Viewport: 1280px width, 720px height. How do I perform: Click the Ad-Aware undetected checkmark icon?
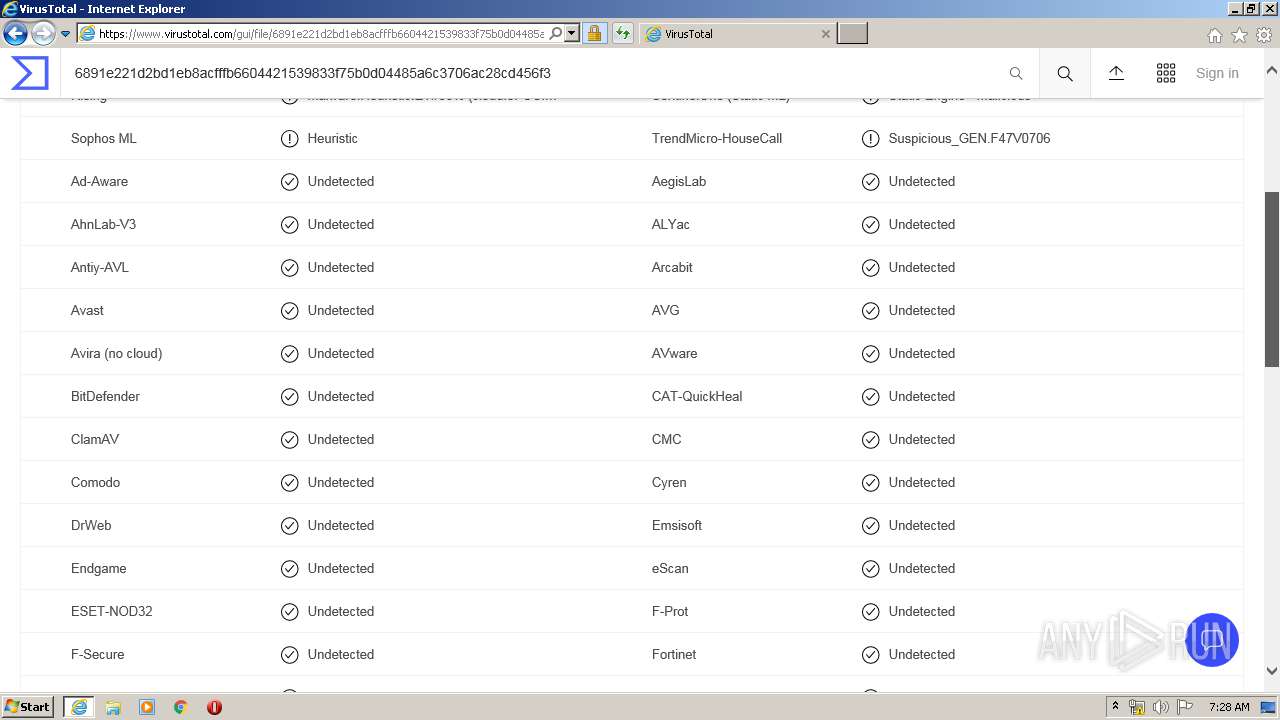[x=289, y=181]
